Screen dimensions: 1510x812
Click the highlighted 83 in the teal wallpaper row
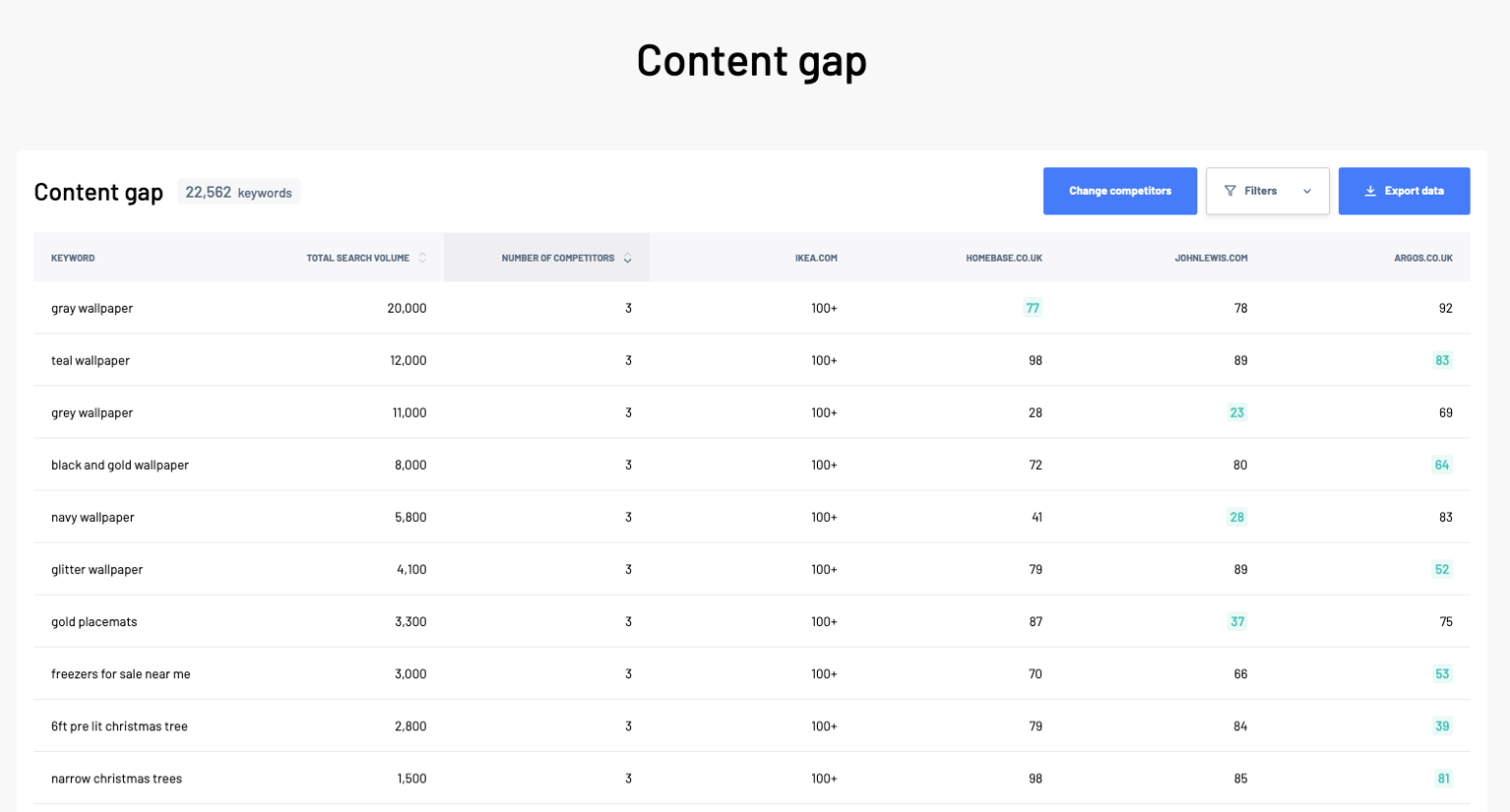[1442, 360]
